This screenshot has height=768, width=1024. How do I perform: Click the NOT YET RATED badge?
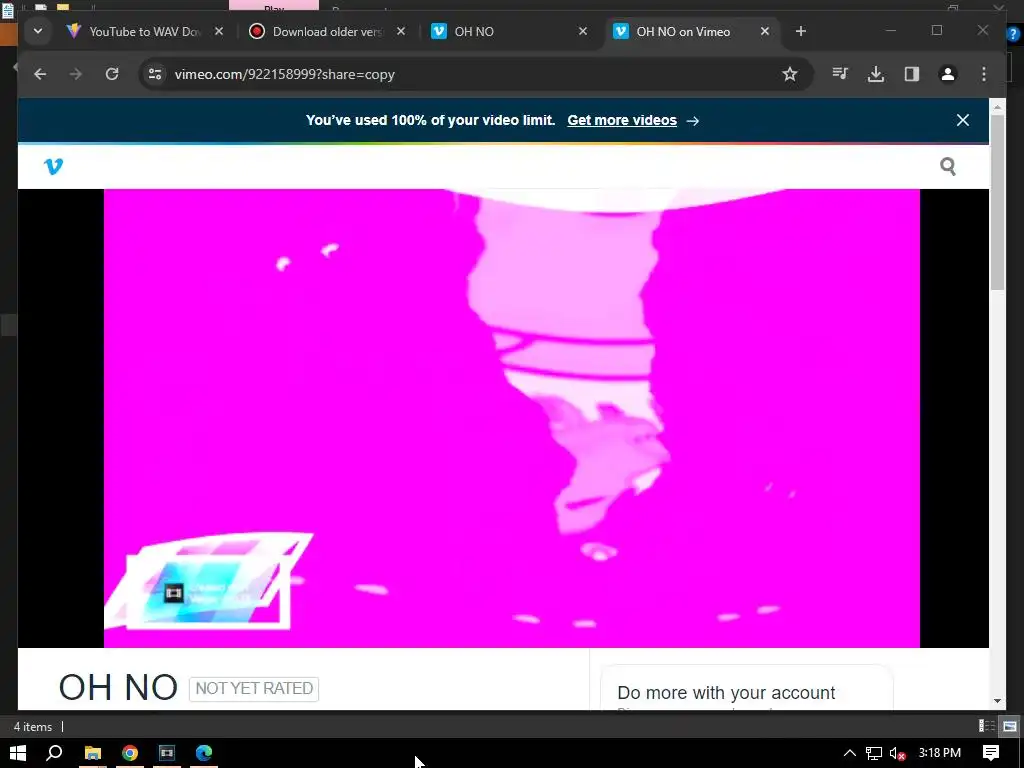[x=254, y=688]
